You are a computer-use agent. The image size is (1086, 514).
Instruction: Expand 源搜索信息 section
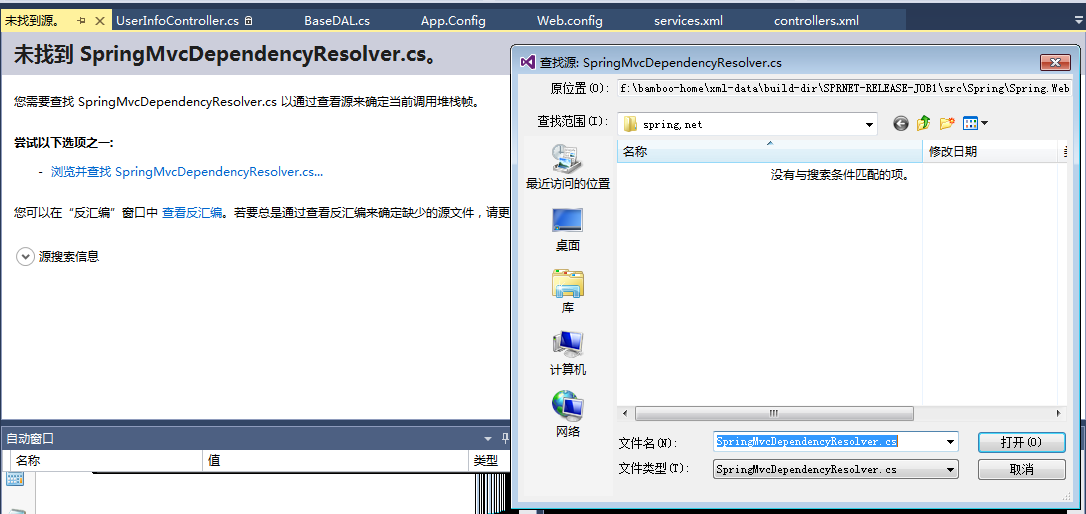coord(25,257)
